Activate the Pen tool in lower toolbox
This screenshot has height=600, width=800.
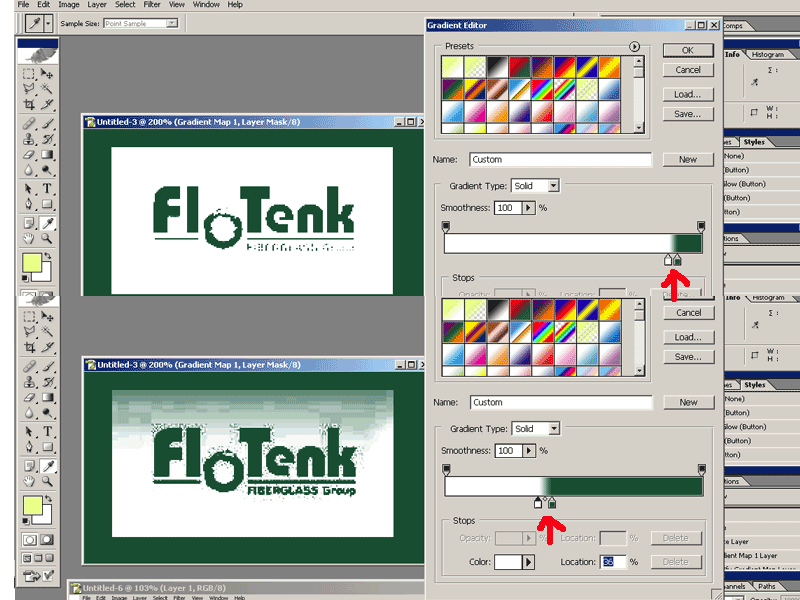coord(30,447)
